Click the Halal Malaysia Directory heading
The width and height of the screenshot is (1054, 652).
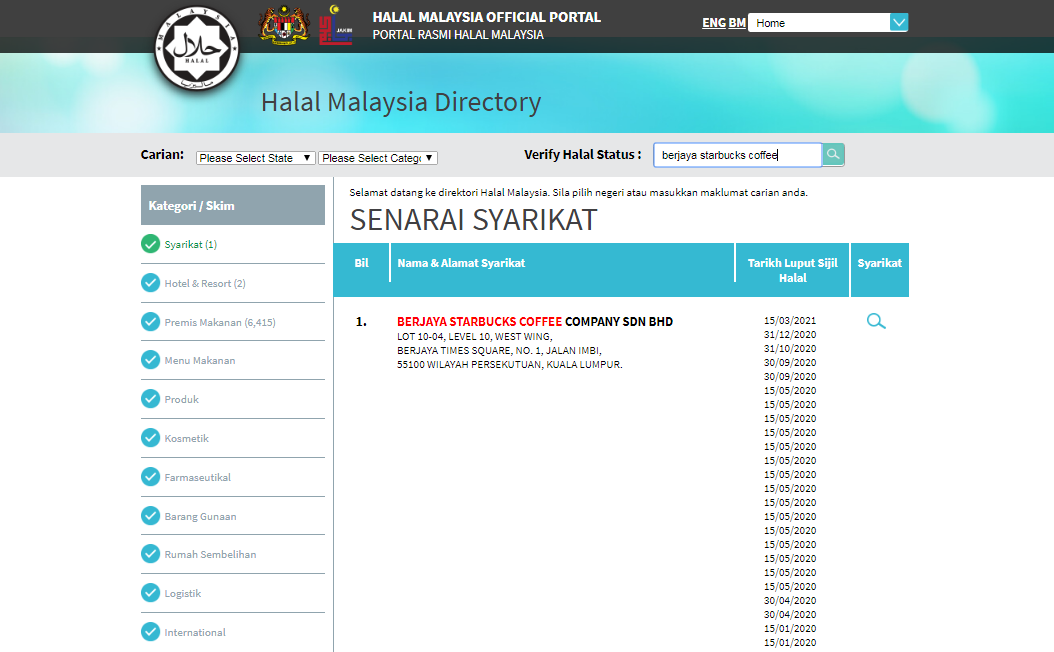click(x=401, y=102)
